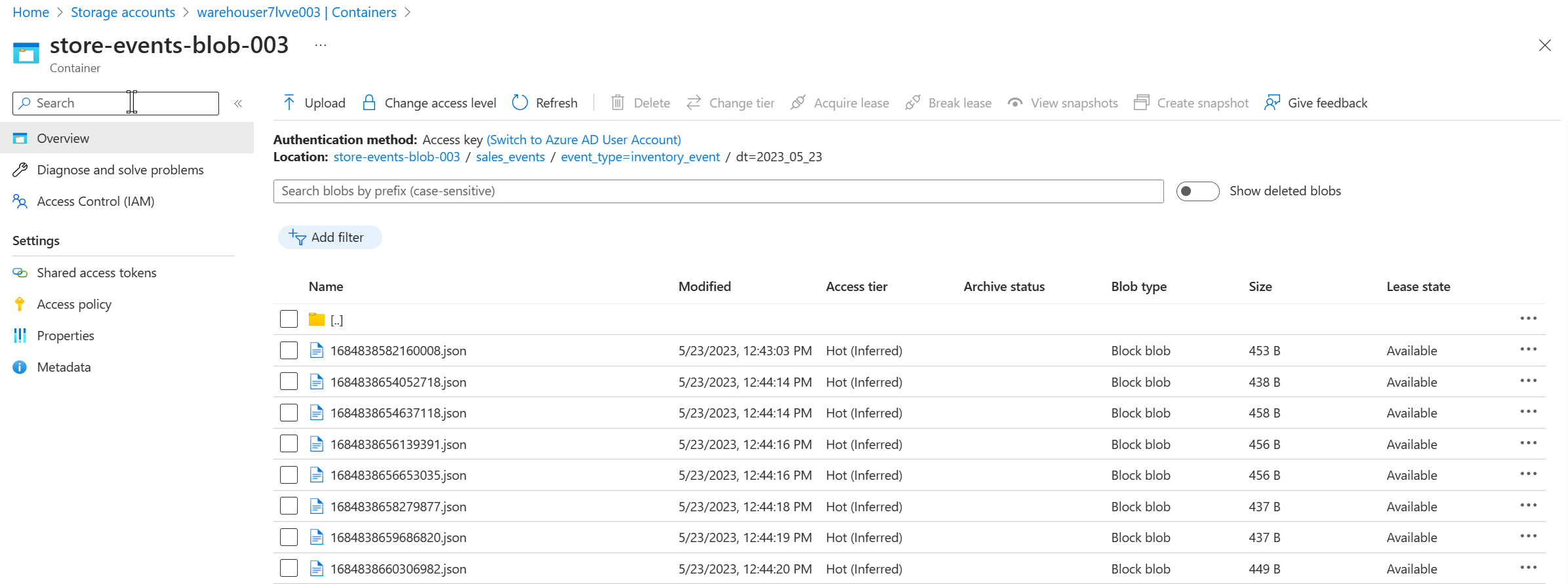Open ellipsis menu for 1684838659686820.json row
The height and width of the screenshot is (584, 1568).
click(x=1528, y=536)
